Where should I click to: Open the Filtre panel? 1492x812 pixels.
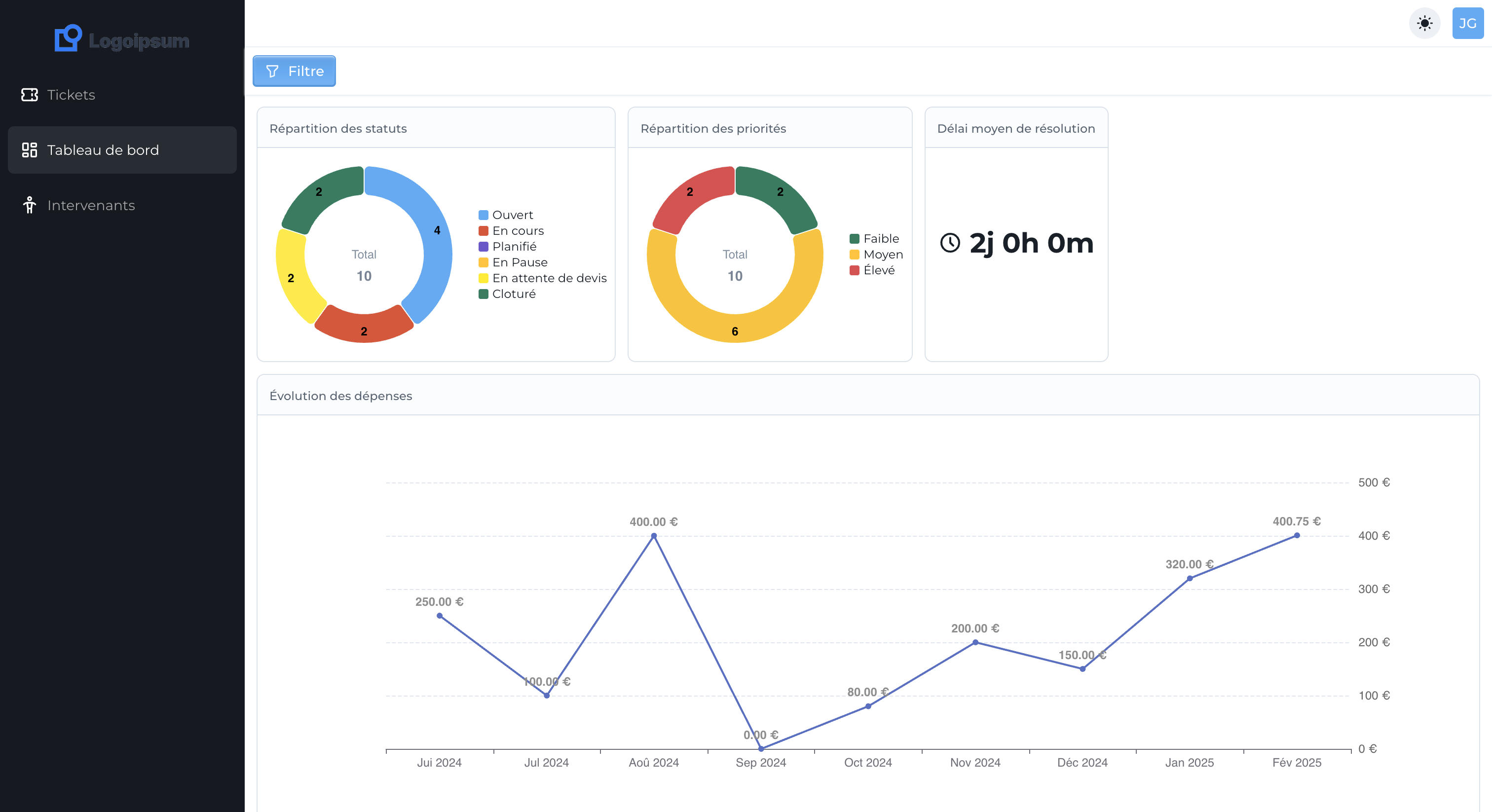[x=294, y=71]
